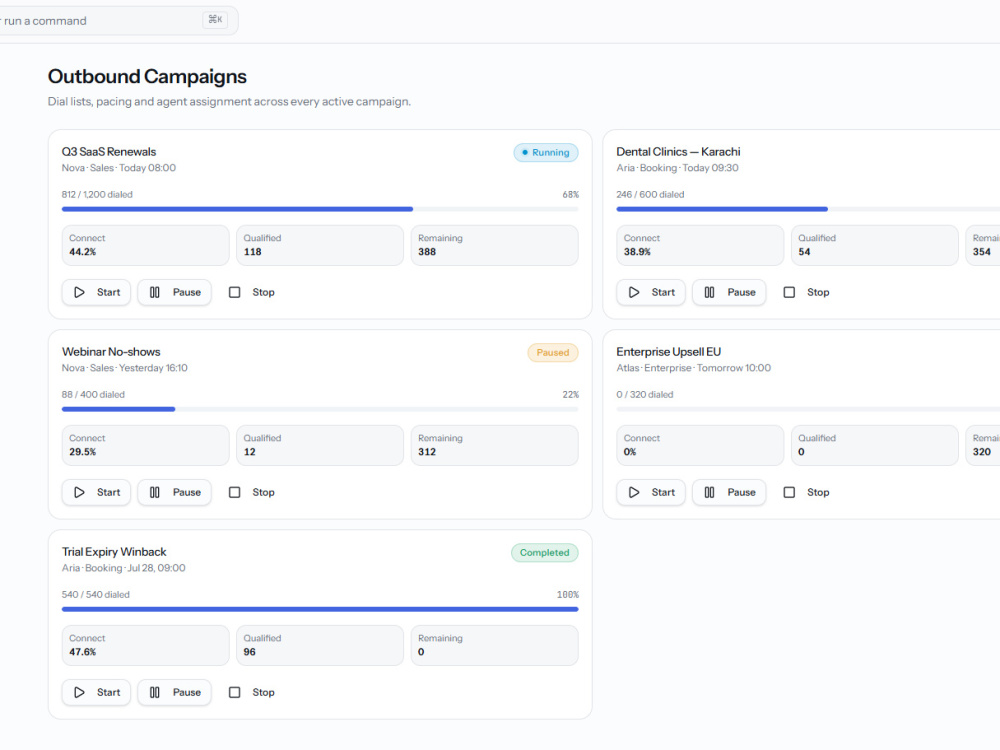Stop the Dental Clinics — Karachi campaign
The image size is (1000, 750).
[x=807, y=292]
